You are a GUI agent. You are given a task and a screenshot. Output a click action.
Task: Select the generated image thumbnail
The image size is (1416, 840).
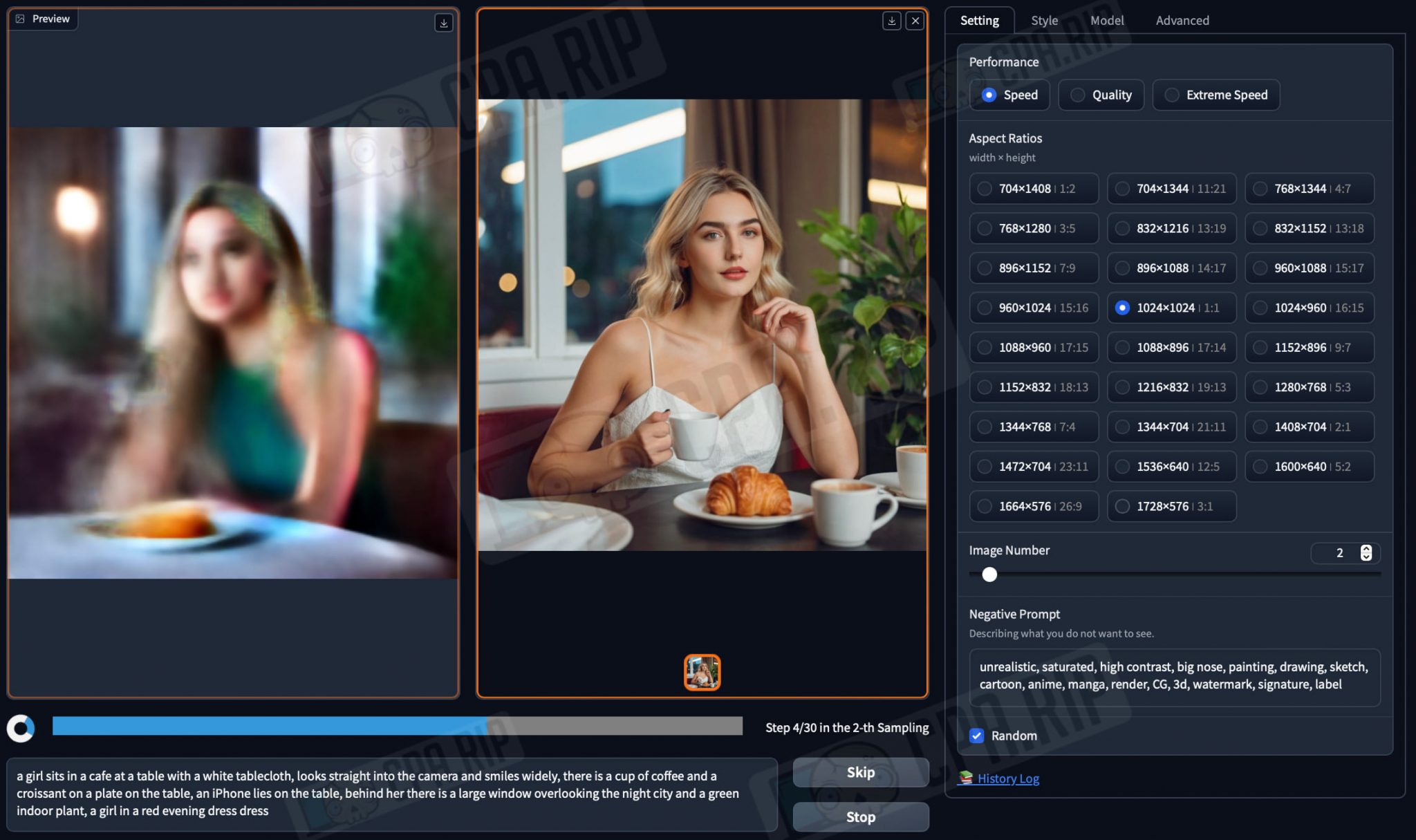tap(702, 672)
